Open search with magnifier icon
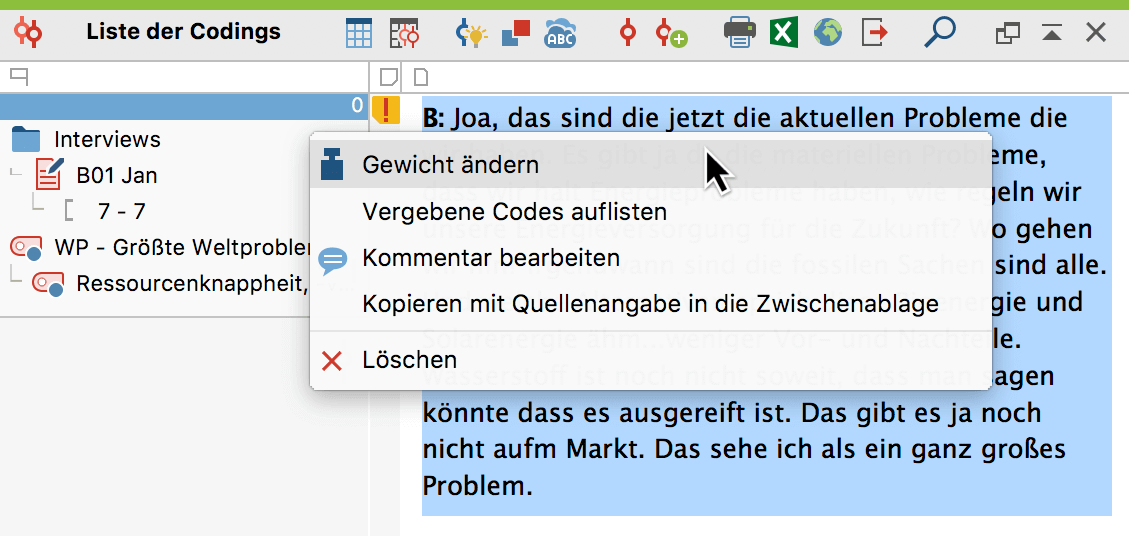The height and width of the screenshot is (536, 1129). tap(939, 32)
